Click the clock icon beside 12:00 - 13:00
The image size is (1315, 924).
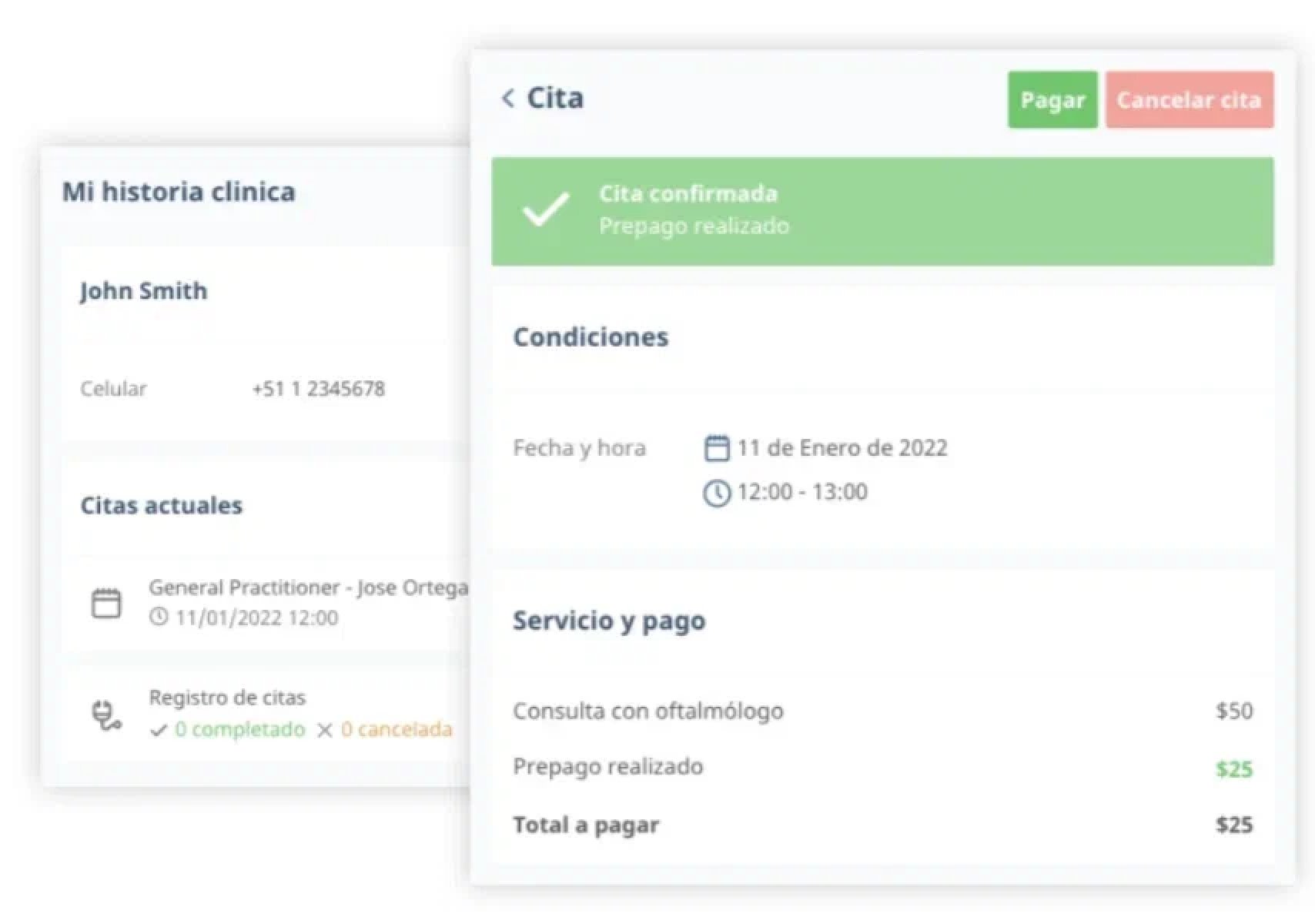716,493
